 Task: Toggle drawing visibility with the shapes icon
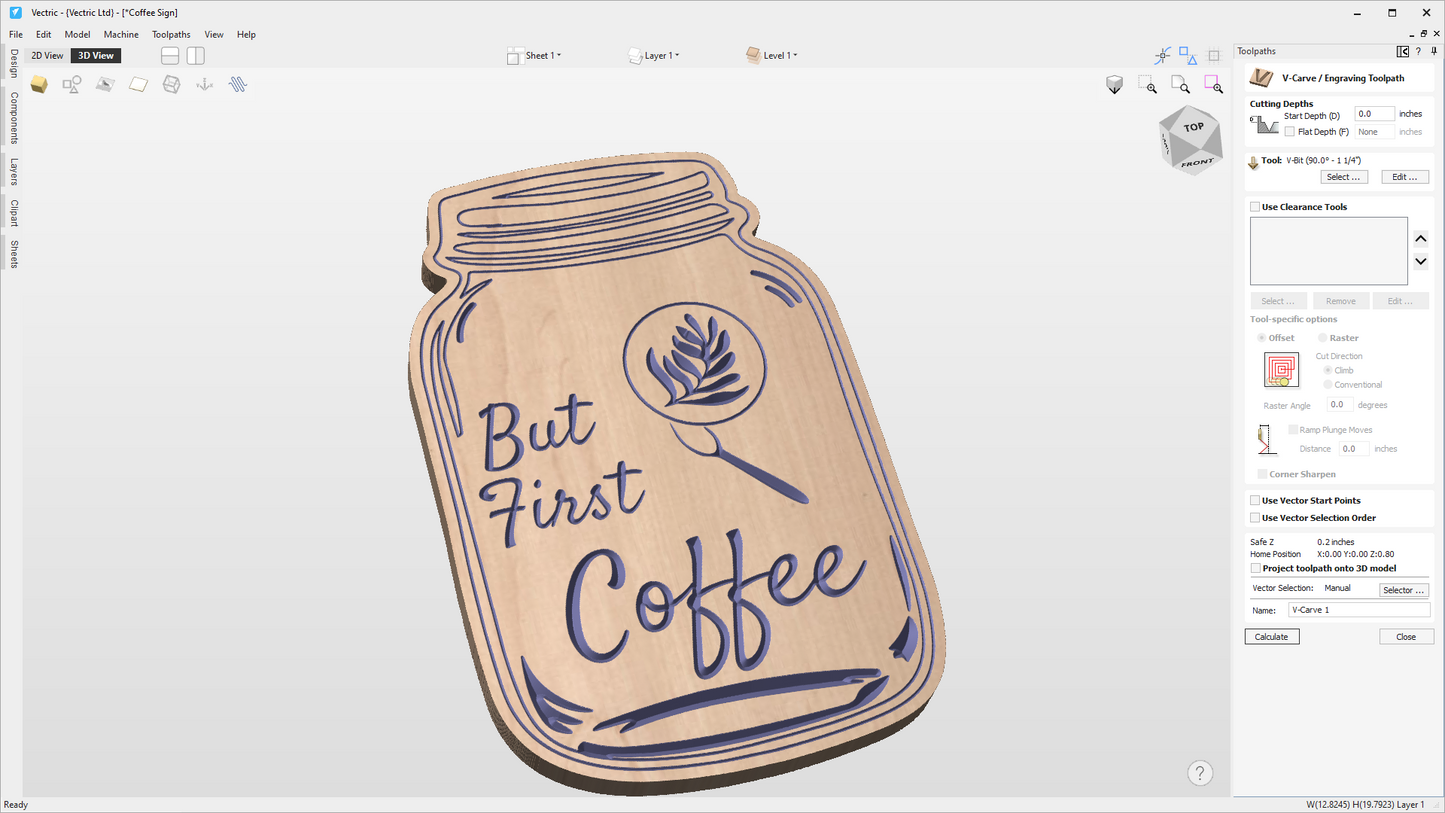point(71,84)
